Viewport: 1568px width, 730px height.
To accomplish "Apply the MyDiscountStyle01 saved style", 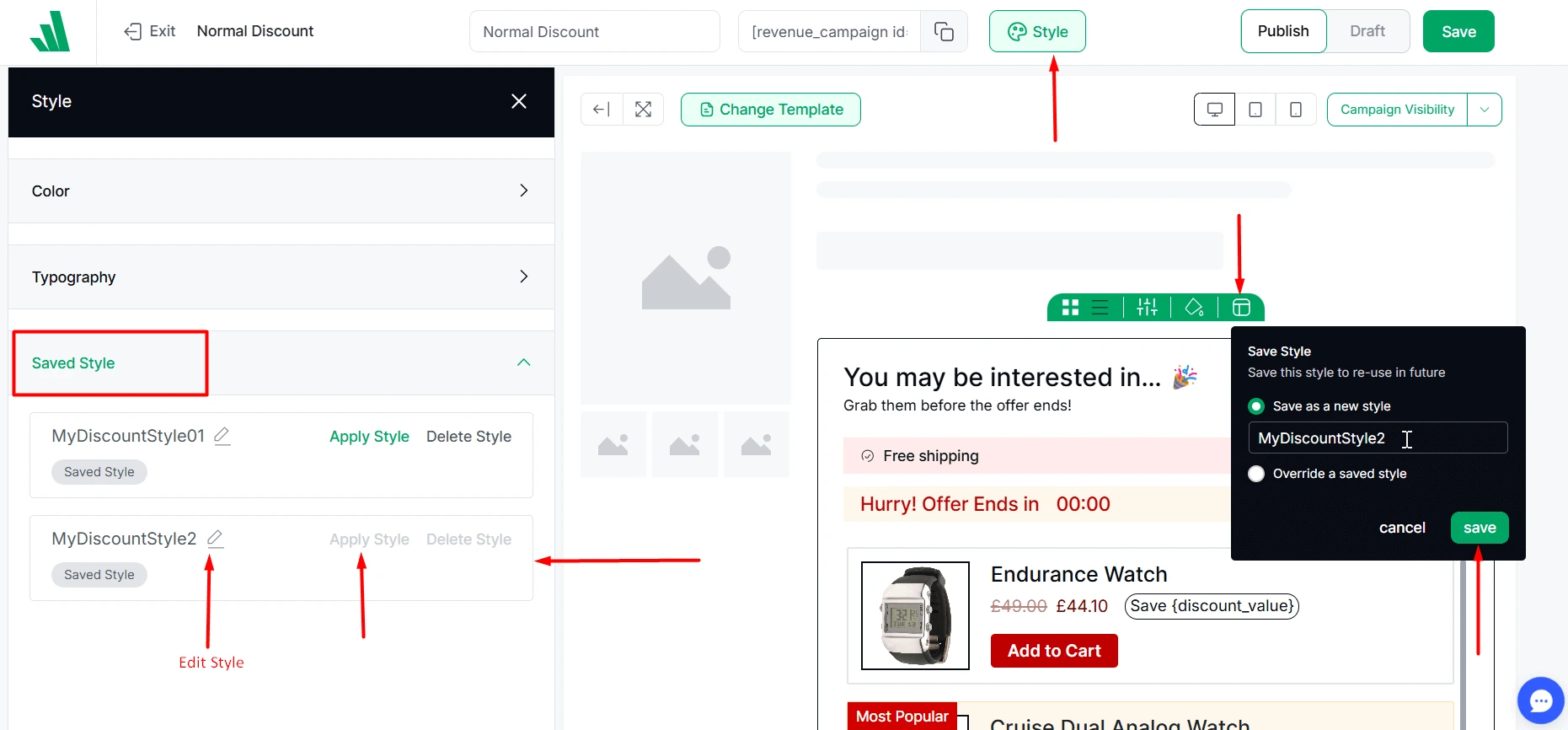I will 369,437.
